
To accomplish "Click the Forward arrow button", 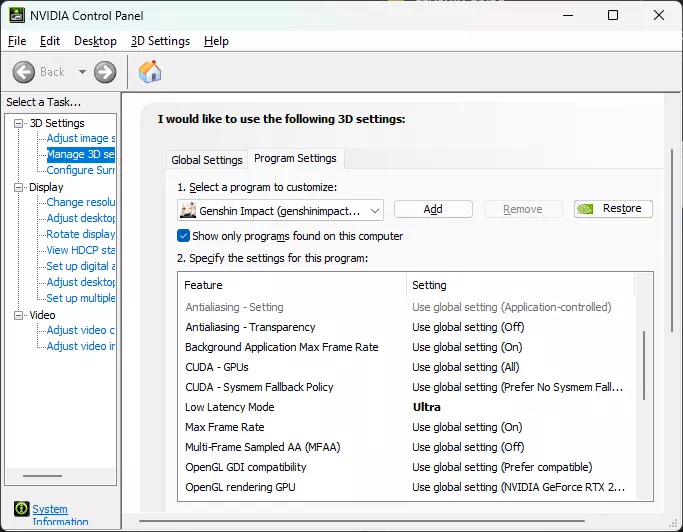I will pyautogui.click(x=105, y=72).
